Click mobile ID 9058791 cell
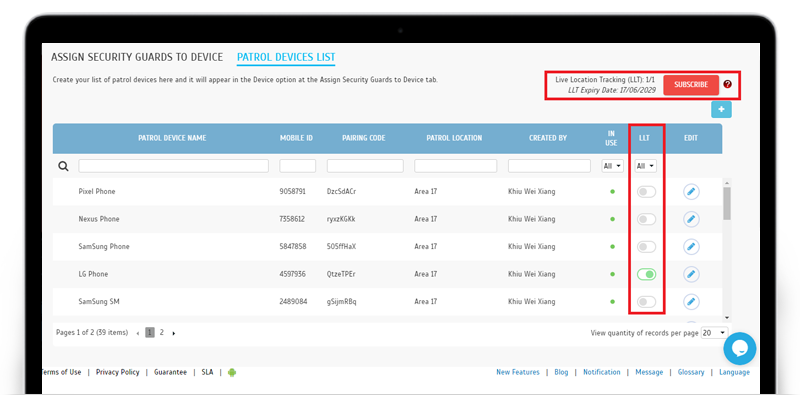This screenshot has height=395, width=800. tap(292, 192)
